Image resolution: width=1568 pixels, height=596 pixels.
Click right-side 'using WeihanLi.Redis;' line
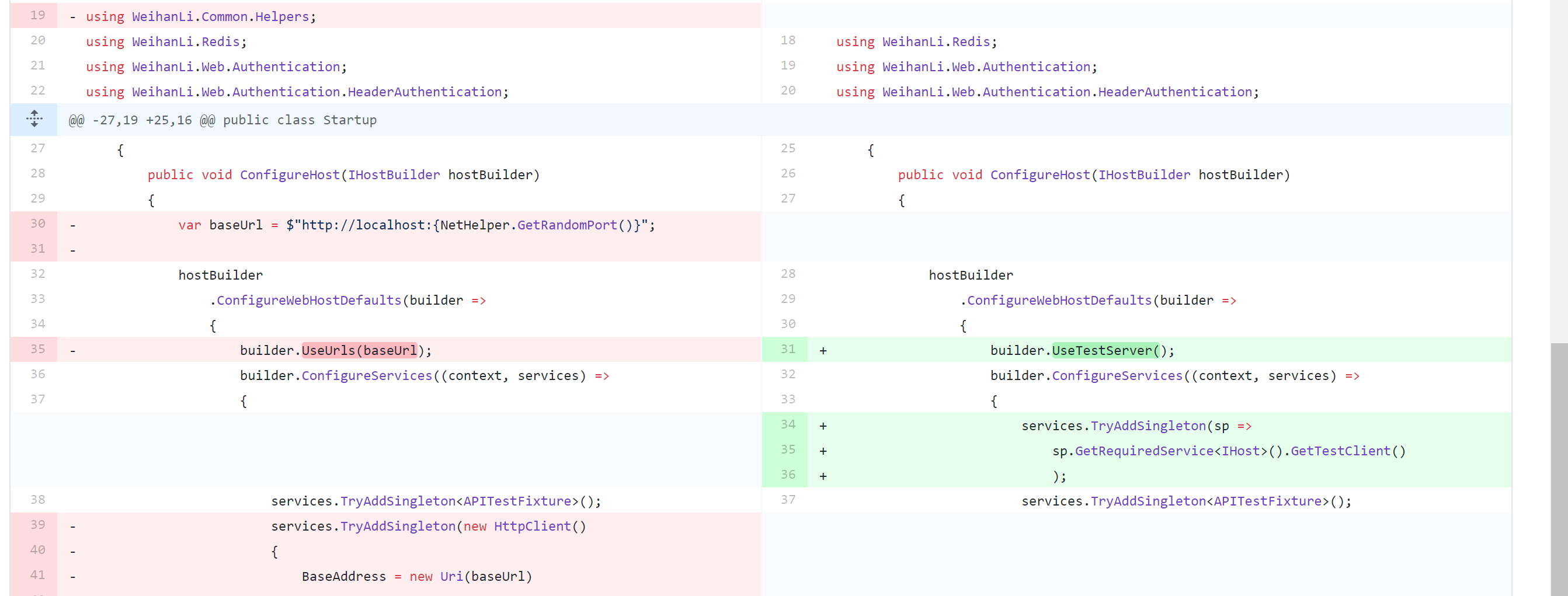click(x=917, y=41)
